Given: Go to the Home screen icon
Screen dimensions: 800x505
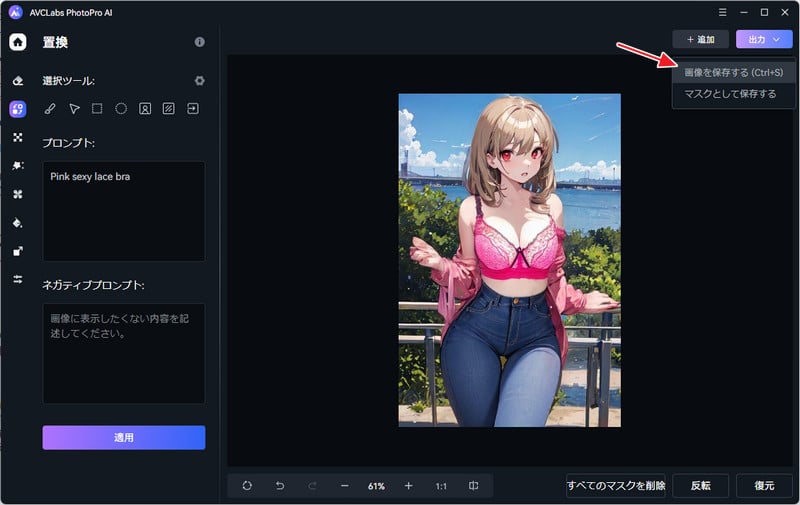Looking at the screenshot, I should pos(18,42).
